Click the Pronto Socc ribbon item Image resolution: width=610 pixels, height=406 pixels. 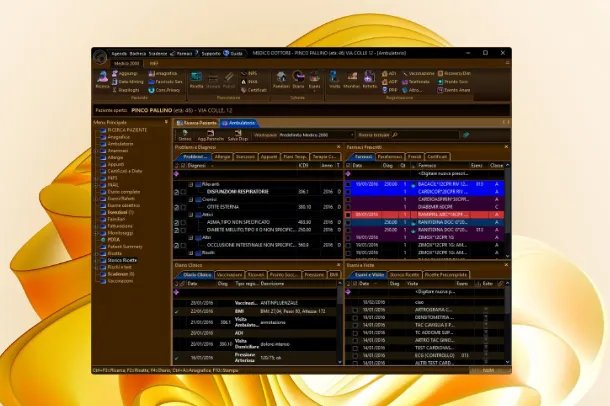pyautogui.click(x=453, y=82)
